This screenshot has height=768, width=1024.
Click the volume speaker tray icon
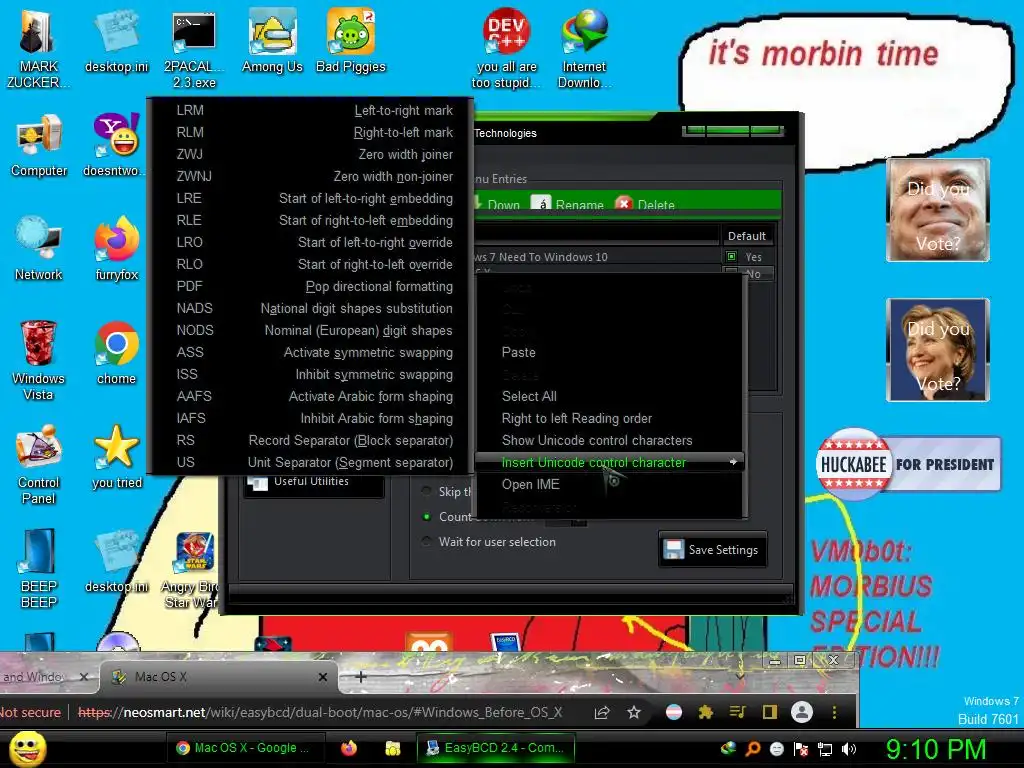pyautogui.click(x=849, y=749)
